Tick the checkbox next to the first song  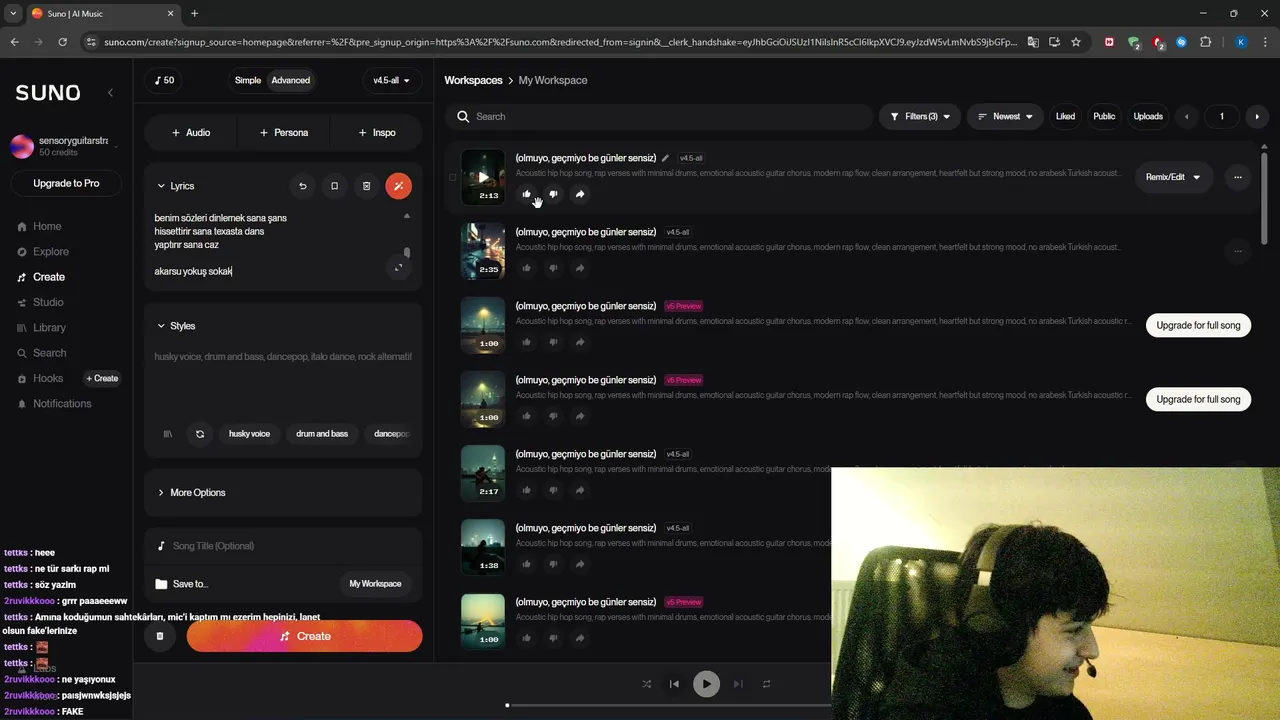(452, 177)
